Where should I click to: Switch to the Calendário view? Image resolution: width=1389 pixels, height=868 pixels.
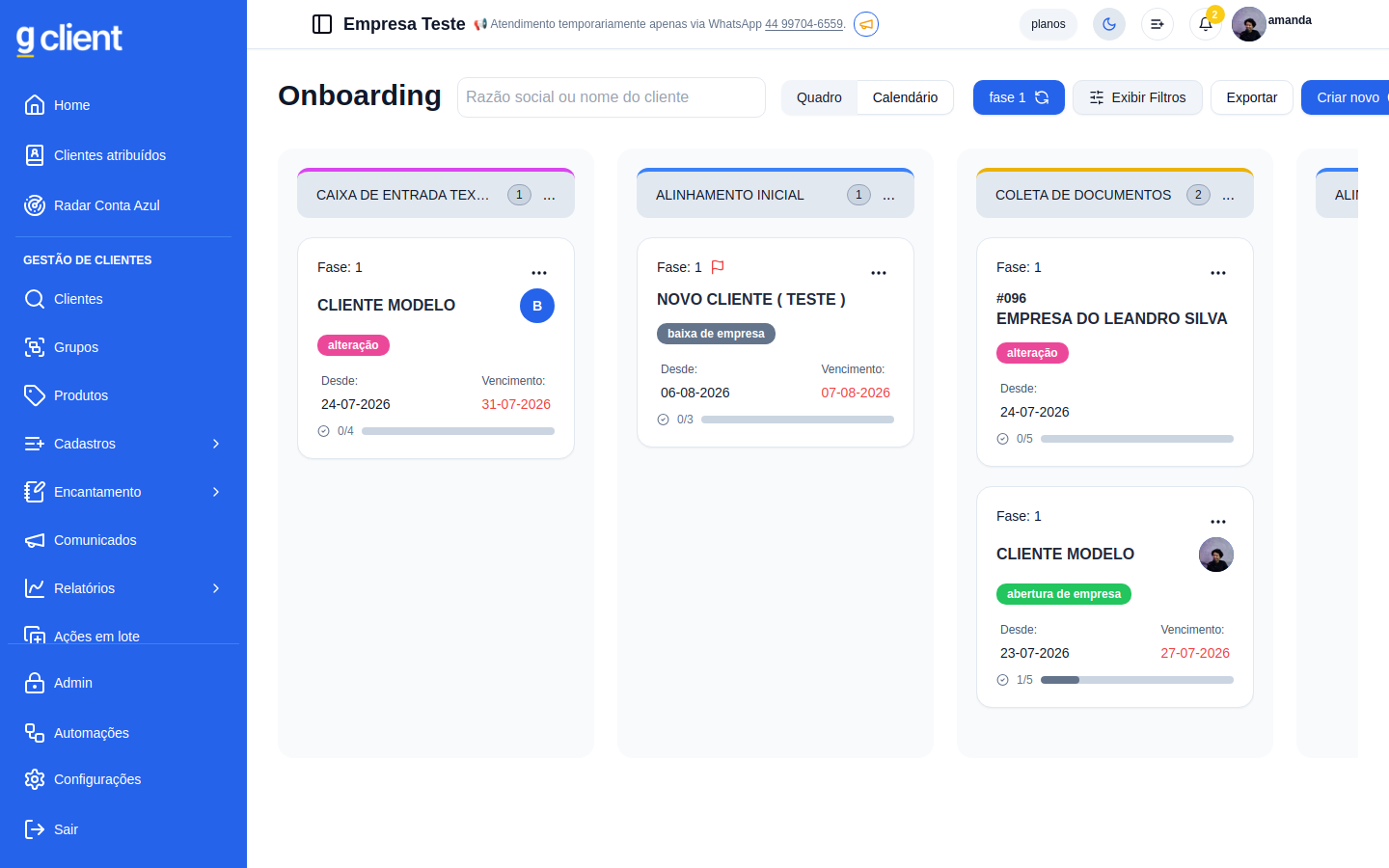click(x=905, y=97)
